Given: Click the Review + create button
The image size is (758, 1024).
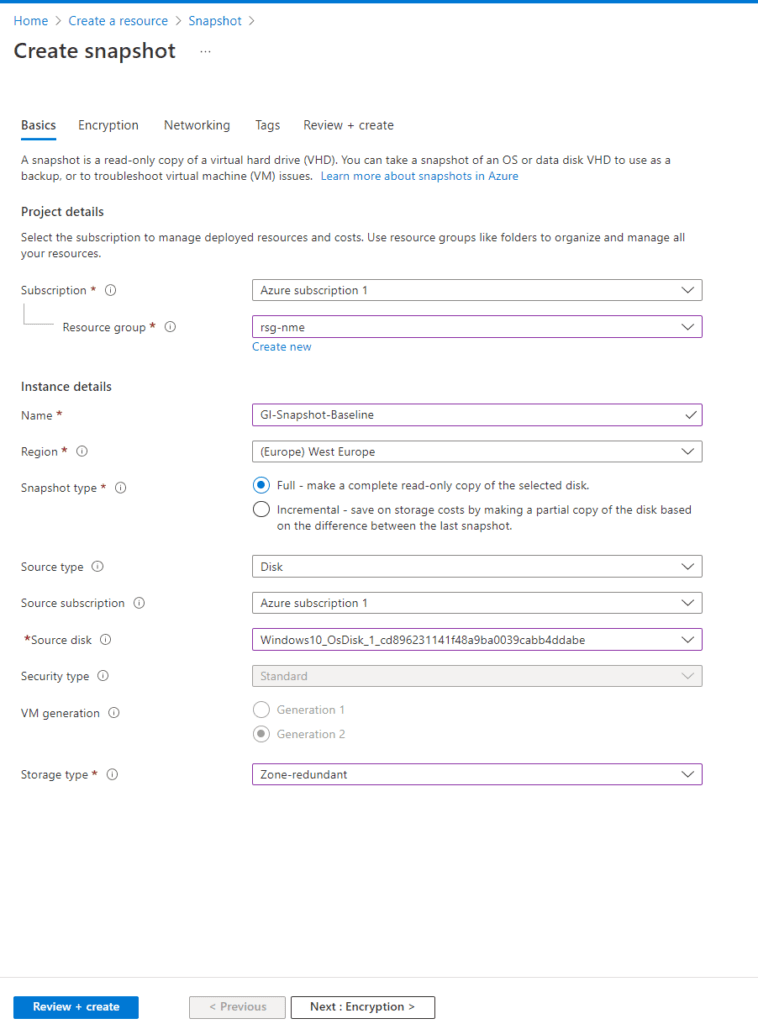Looking at the screenshot, I should pos(75,1007).
